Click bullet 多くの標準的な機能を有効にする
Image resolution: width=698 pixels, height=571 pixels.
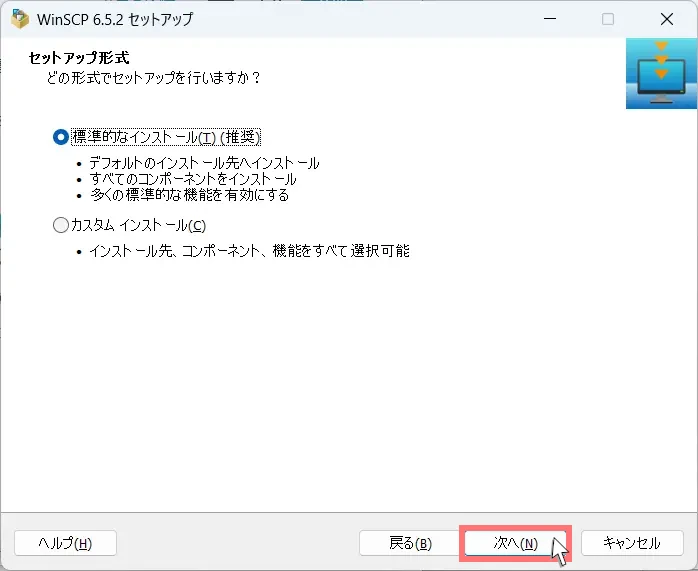tap(190, 195)
